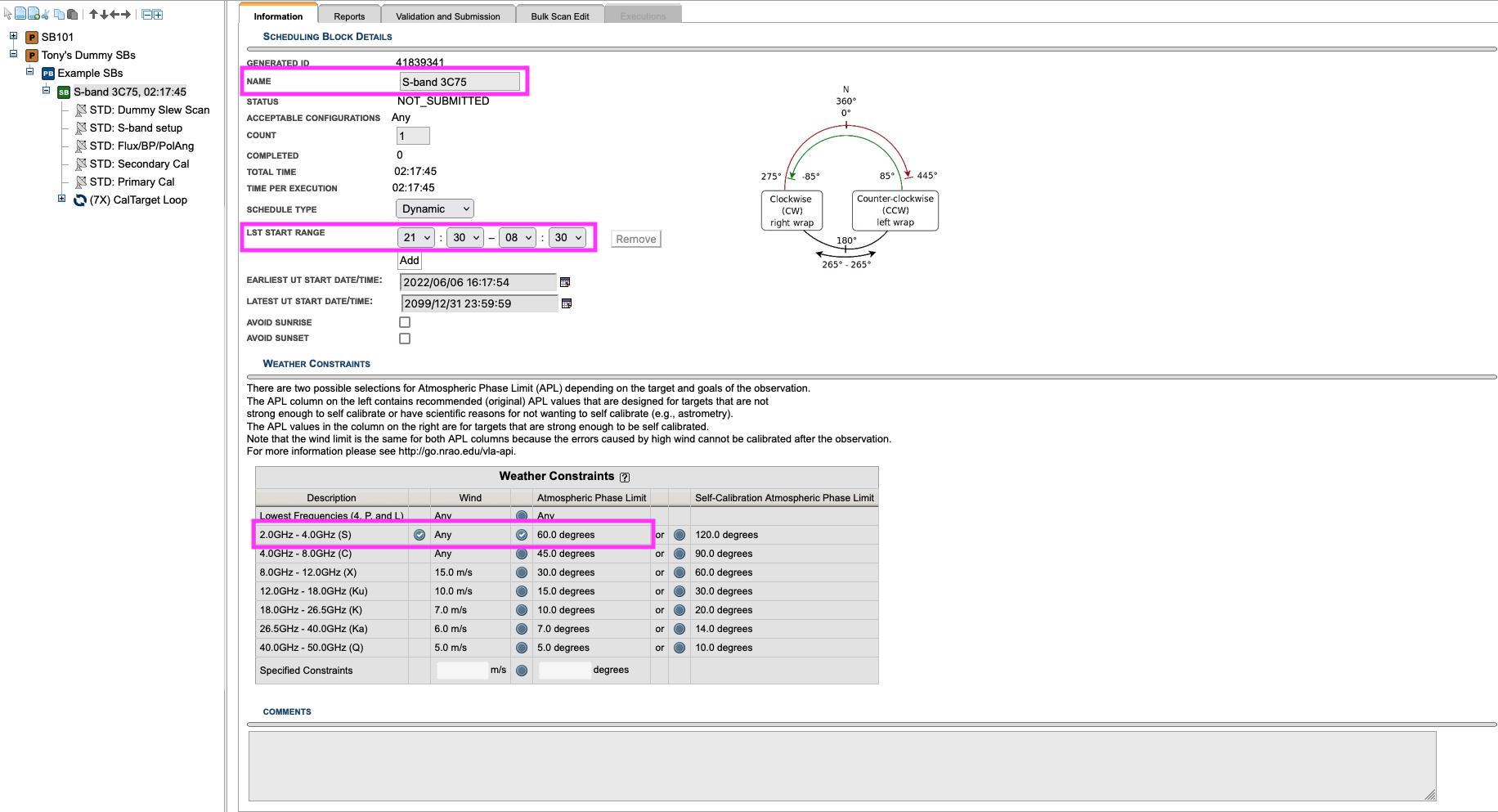Select STD: Flux/BP/PolAng scan label

141,146
